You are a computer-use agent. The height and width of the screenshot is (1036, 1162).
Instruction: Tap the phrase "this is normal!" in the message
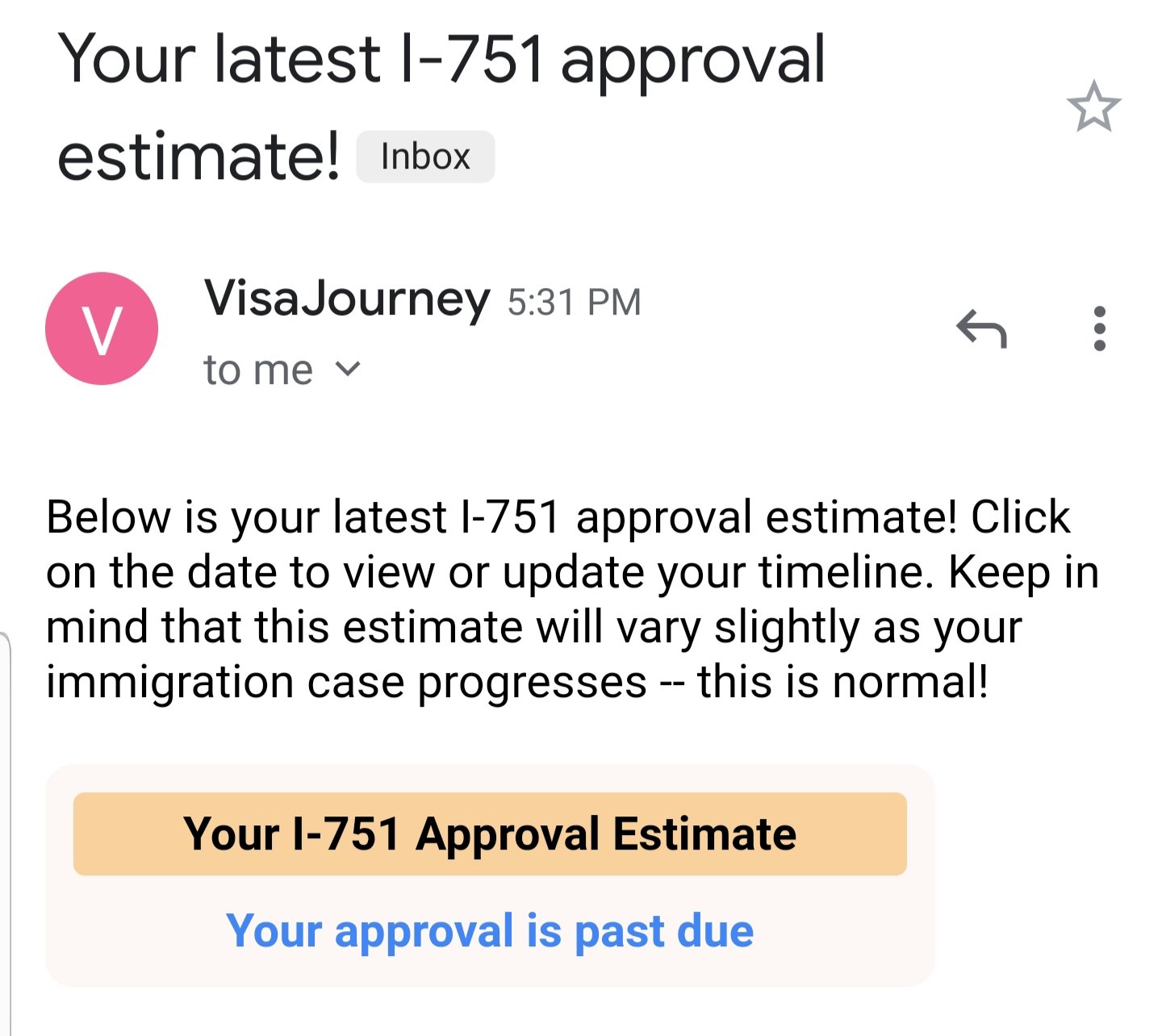[843, 682]
